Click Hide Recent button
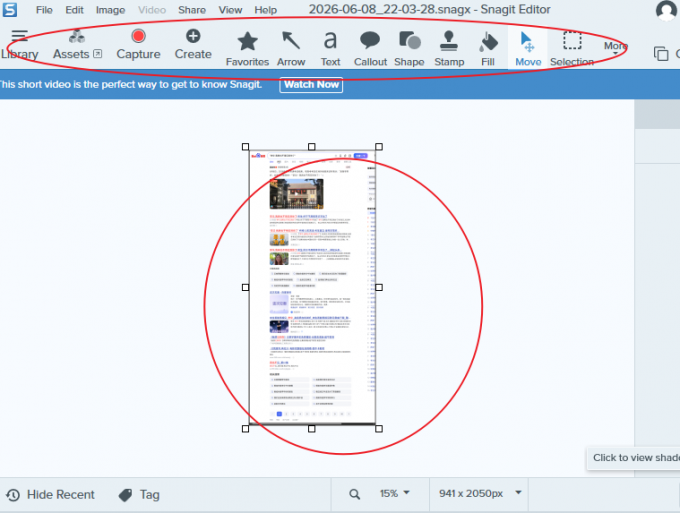This screenshot has height=513, width=680. pyautogui.click(x=50, y=495)
